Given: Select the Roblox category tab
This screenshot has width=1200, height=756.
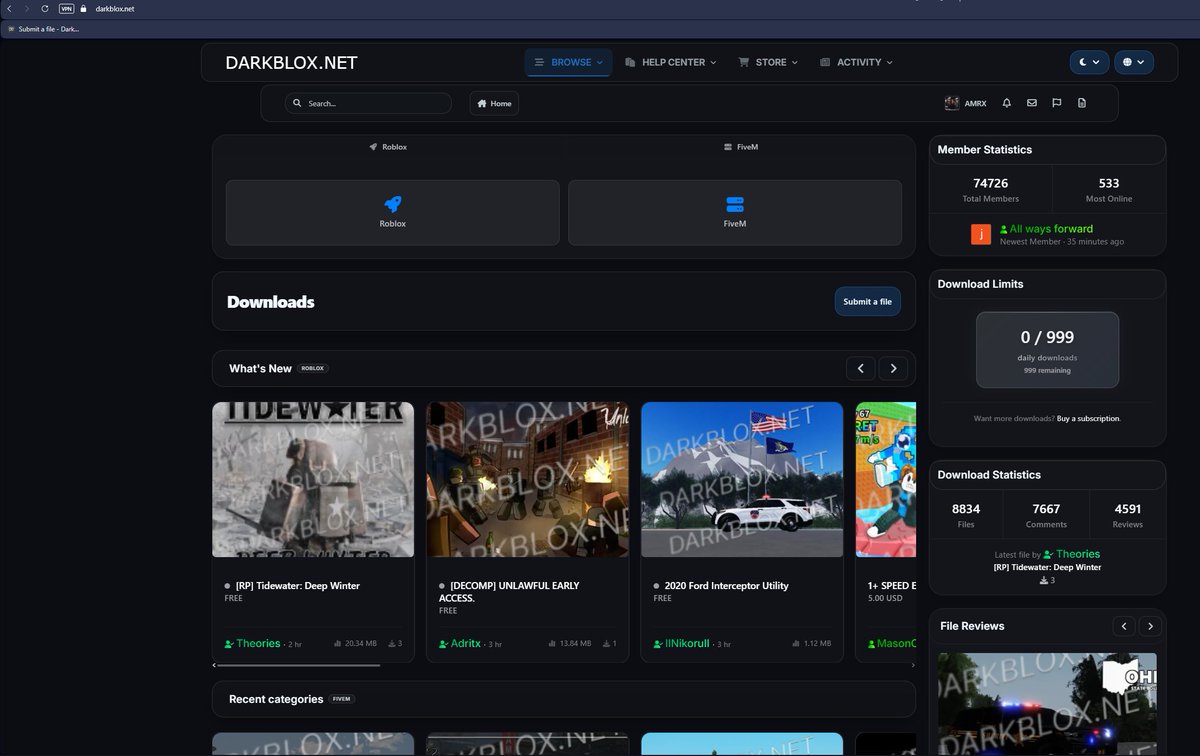Looking at the screenshot, I should pyautogui.click(x=388, y=147).
